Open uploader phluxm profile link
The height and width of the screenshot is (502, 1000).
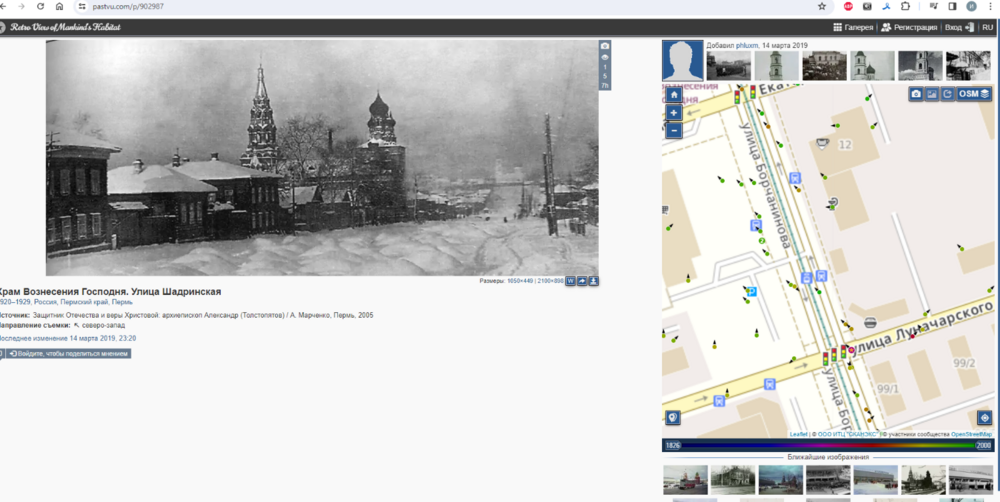pyautogui.click(x=746, y=46)
